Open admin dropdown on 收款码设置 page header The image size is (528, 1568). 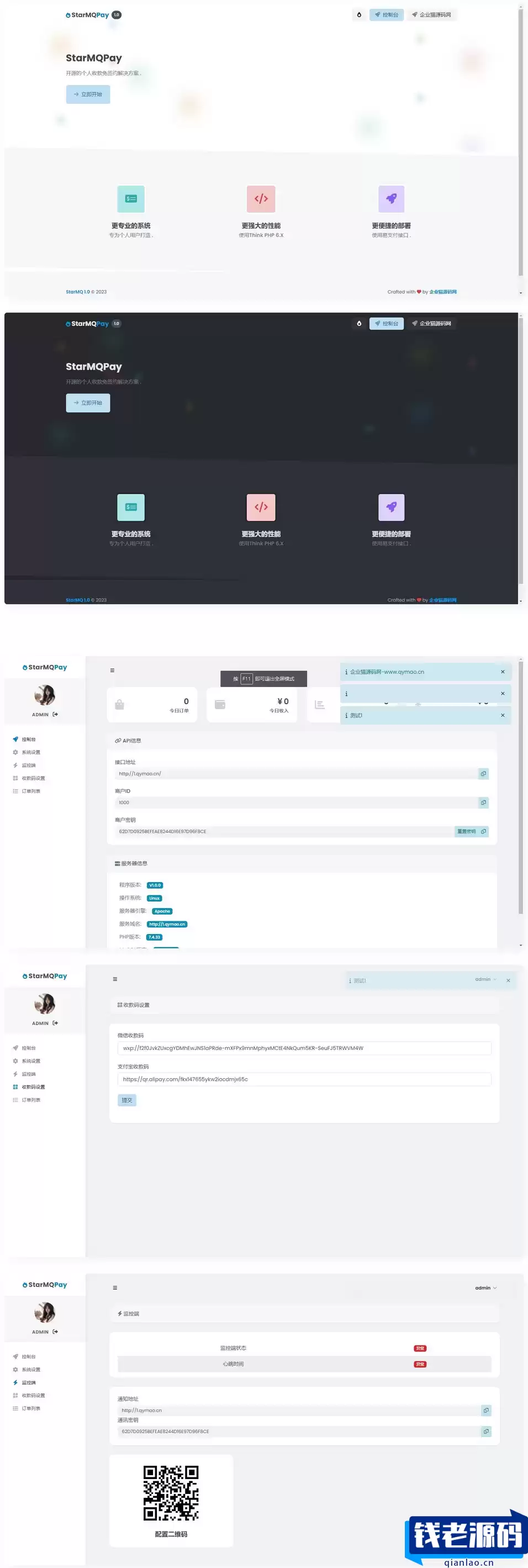tap(486, 979)
